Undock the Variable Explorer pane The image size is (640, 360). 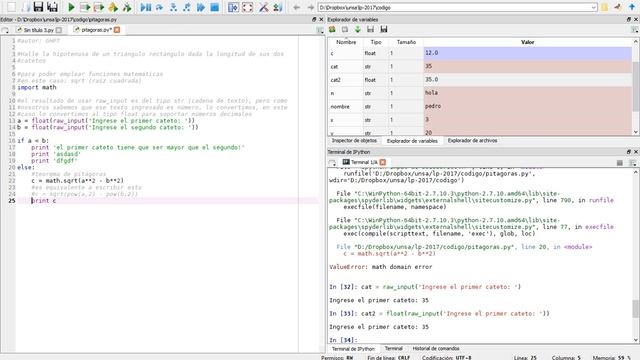[x=629, y=19]
